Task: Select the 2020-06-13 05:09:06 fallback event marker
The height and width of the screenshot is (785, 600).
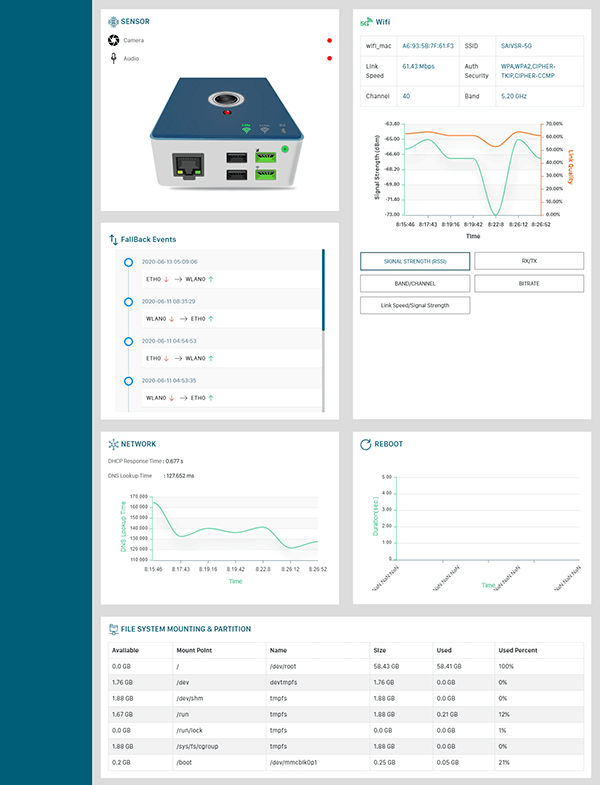Action: click(x=128, y=262)
